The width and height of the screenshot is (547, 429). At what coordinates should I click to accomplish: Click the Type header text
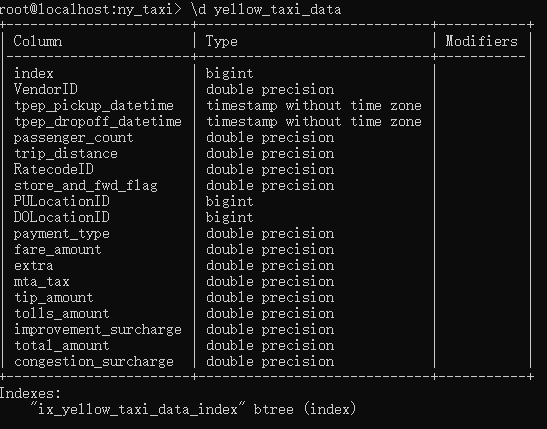(x=222, y=42)
